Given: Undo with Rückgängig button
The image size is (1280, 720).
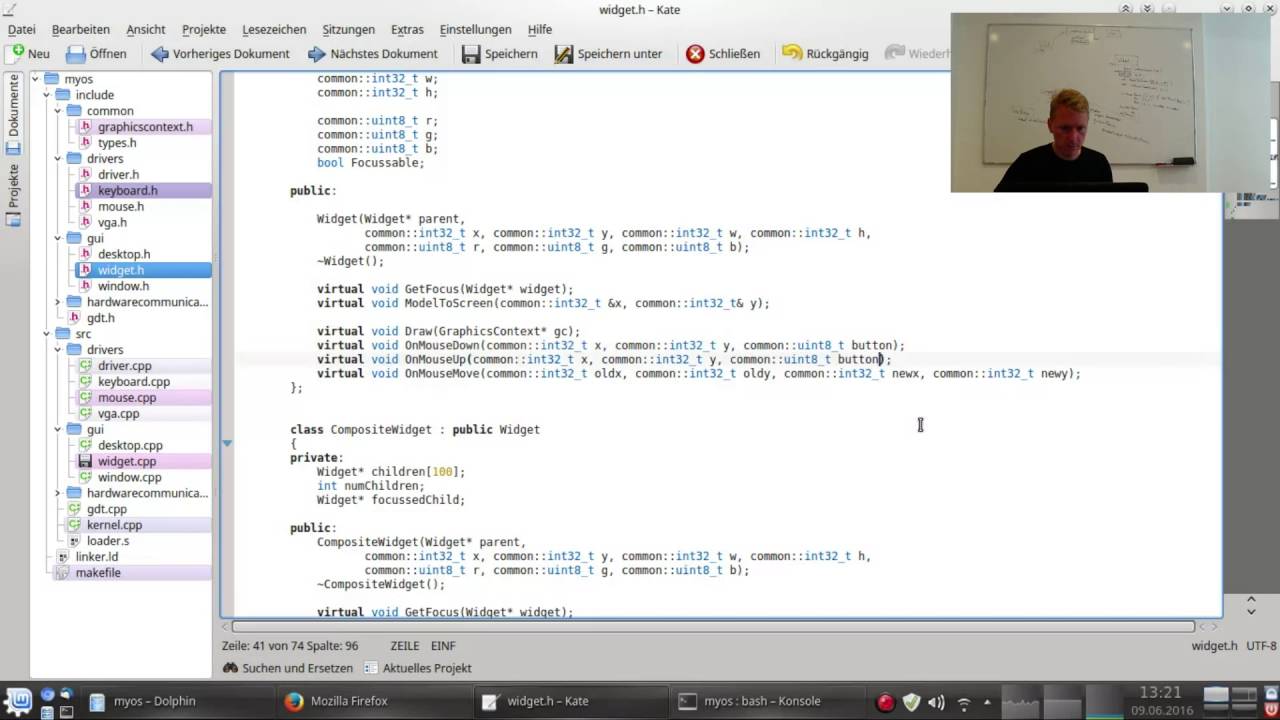Looking at the screenshot, I should click(825, 54).
